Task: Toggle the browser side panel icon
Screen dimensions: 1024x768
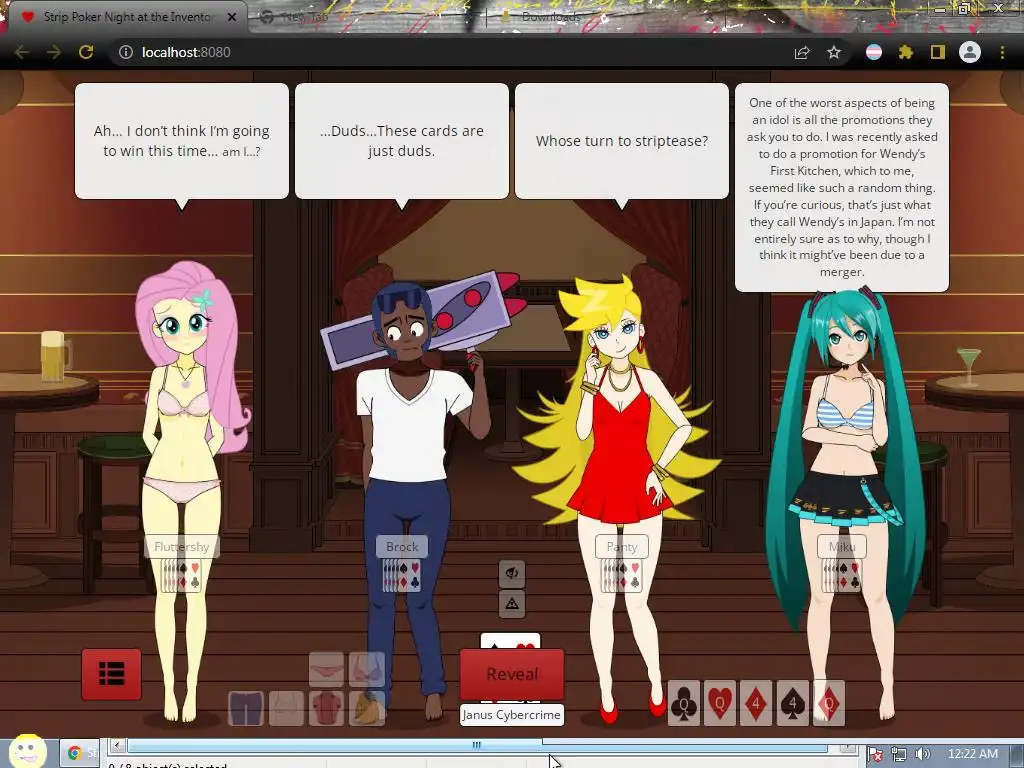Action: (938, 52)
